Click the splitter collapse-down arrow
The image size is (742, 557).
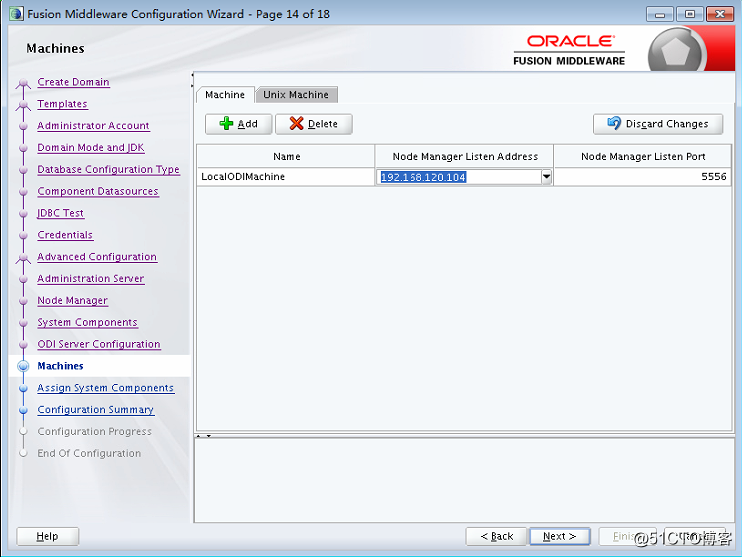click(209, 436)
